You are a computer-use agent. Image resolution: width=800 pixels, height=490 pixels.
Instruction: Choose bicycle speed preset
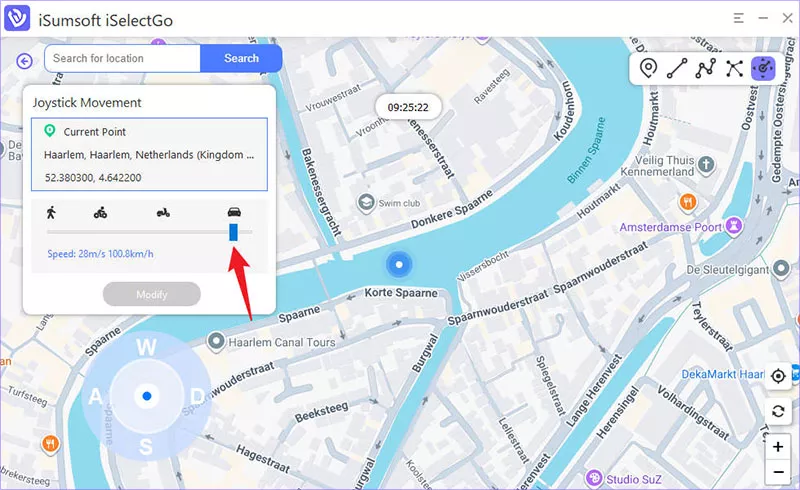click(x=100, y=212)
